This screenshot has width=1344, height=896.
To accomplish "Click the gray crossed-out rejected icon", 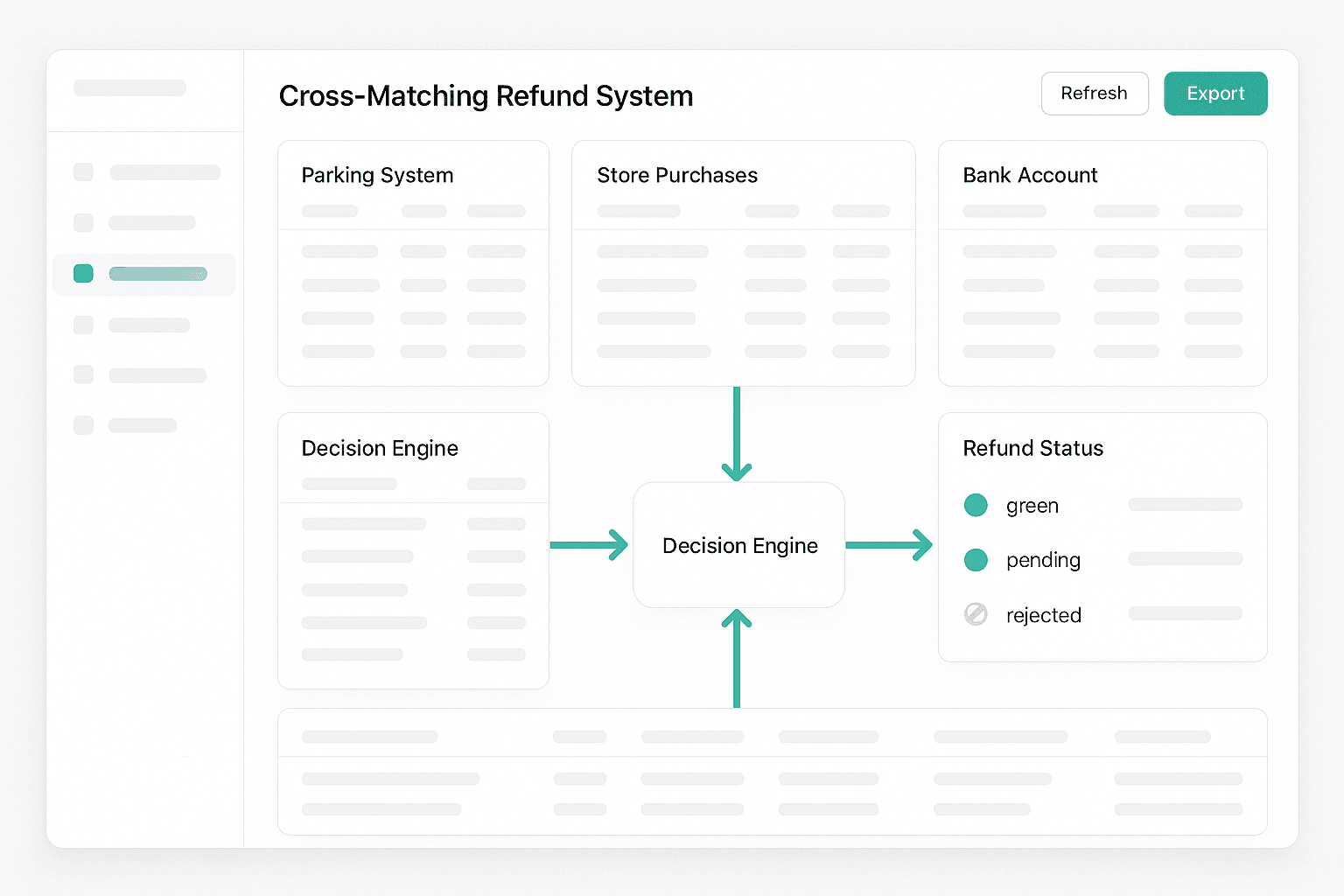I will 975,614.
